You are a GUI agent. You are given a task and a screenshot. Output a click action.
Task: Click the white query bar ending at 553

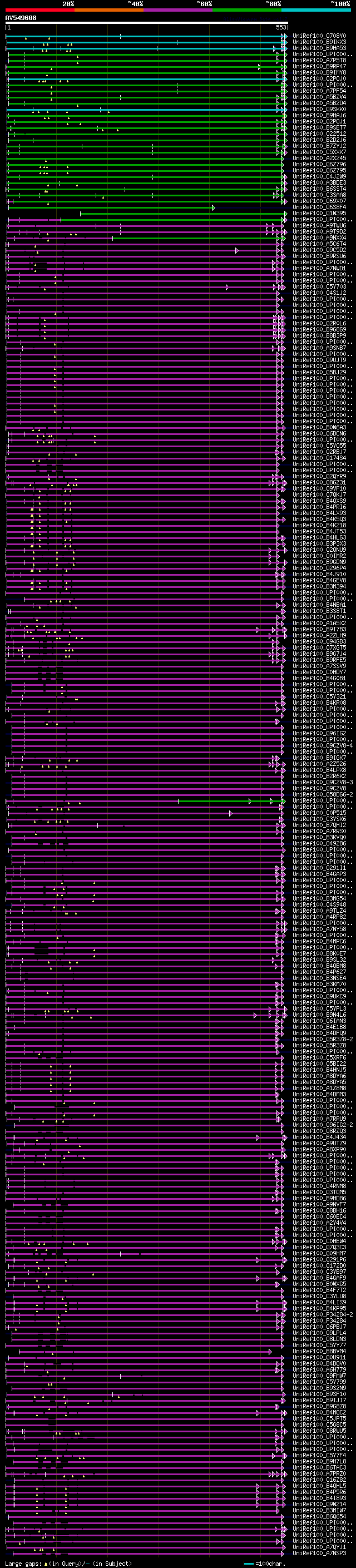146,22
